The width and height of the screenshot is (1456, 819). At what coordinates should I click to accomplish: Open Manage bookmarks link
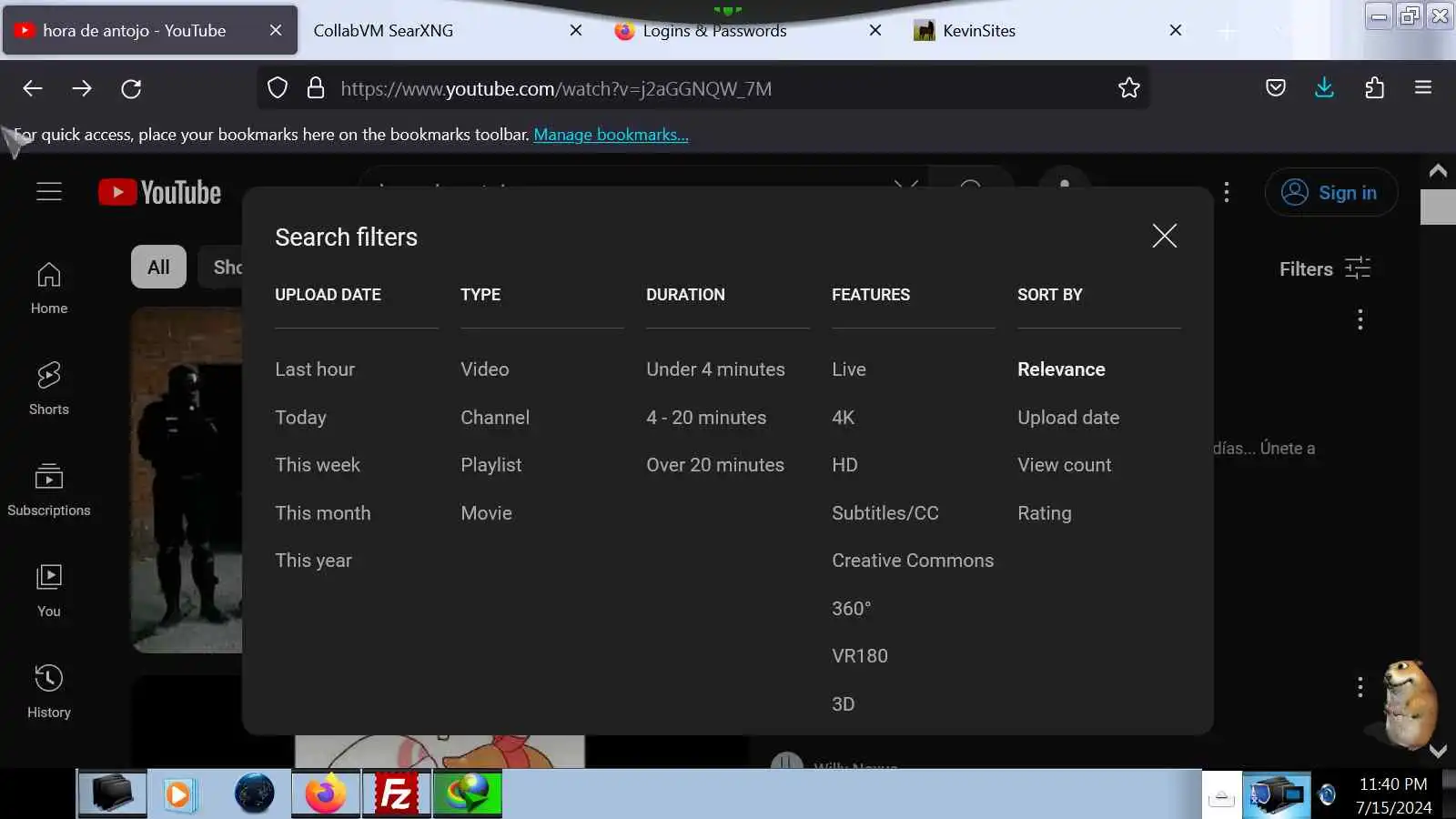click(x=611, y=135)
